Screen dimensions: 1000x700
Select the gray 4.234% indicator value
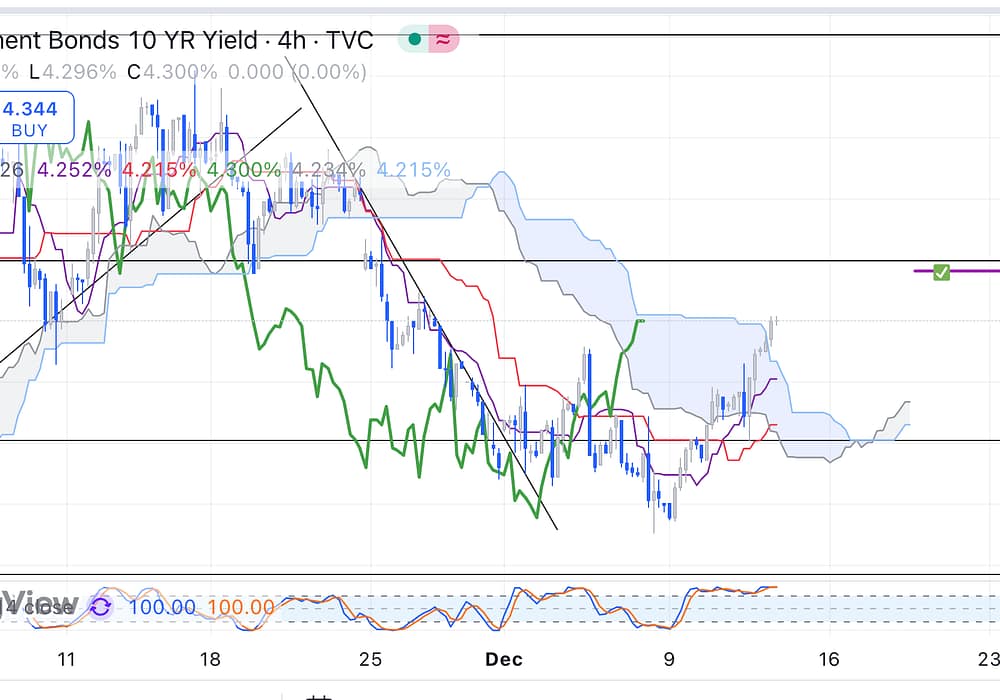[327, 170]
